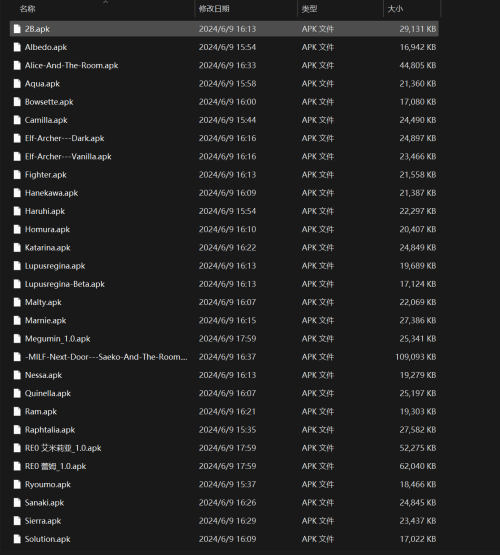Click the icon next to Bowsette.apk
Viewport: 500px width, 555px height.
[x=17, y=102]
